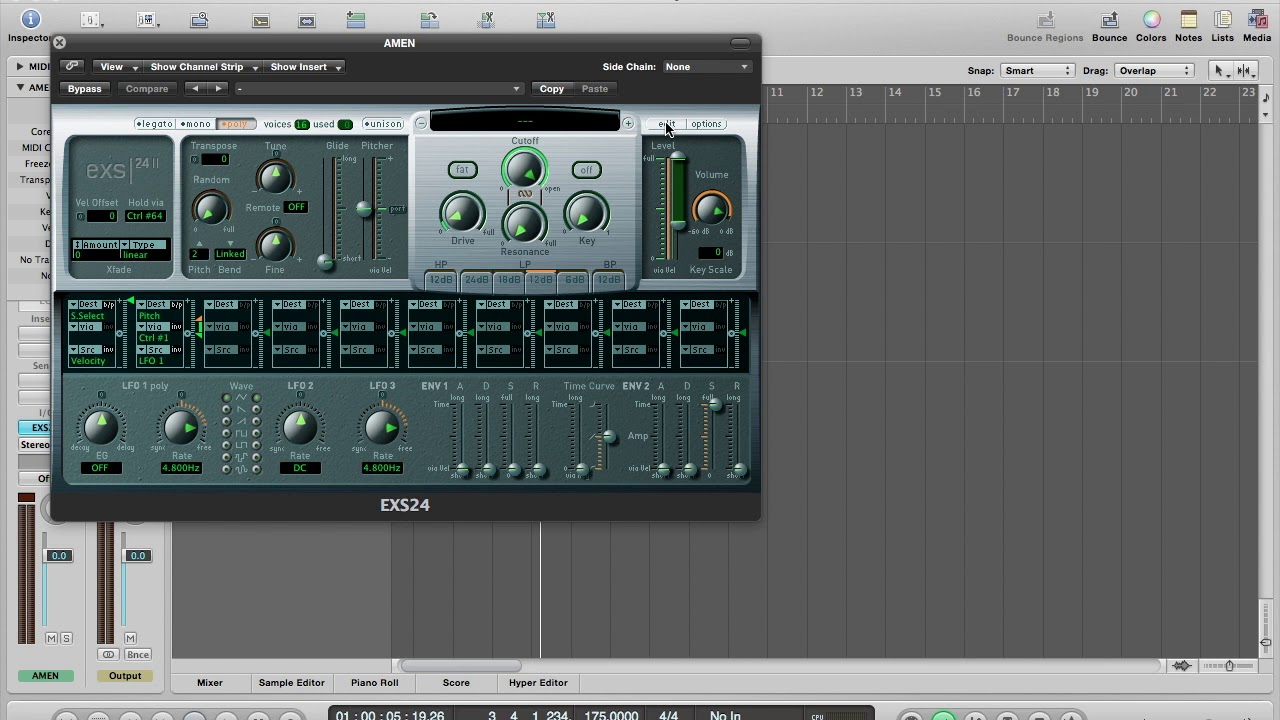1280x720 pixels.
Task: Go to the previous plug-in setting
Action: click(195, 89)
